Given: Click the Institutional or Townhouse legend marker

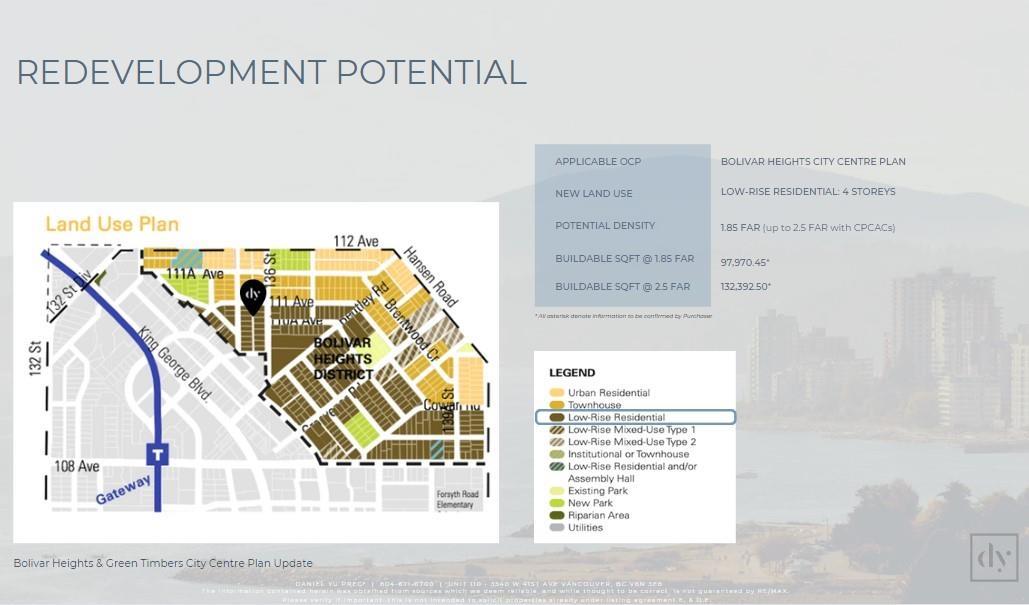Looking at the screenshot, I should click(557, 454).
